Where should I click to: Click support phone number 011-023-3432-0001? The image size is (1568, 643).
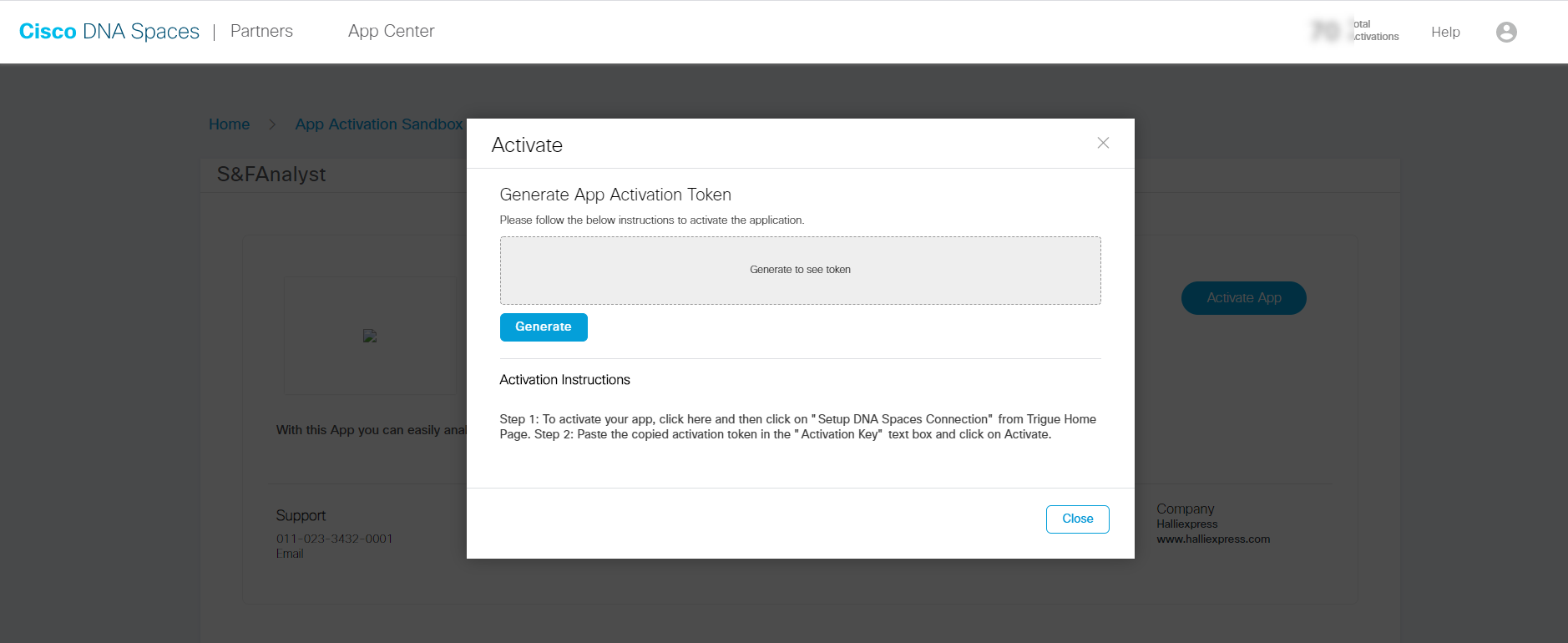(x=334, y=539)
